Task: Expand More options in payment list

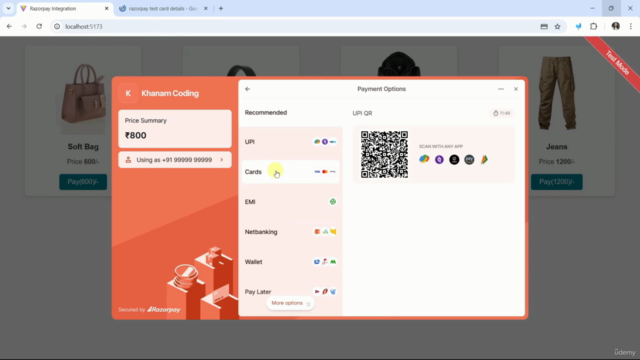Action: click(x=291, y=303)
